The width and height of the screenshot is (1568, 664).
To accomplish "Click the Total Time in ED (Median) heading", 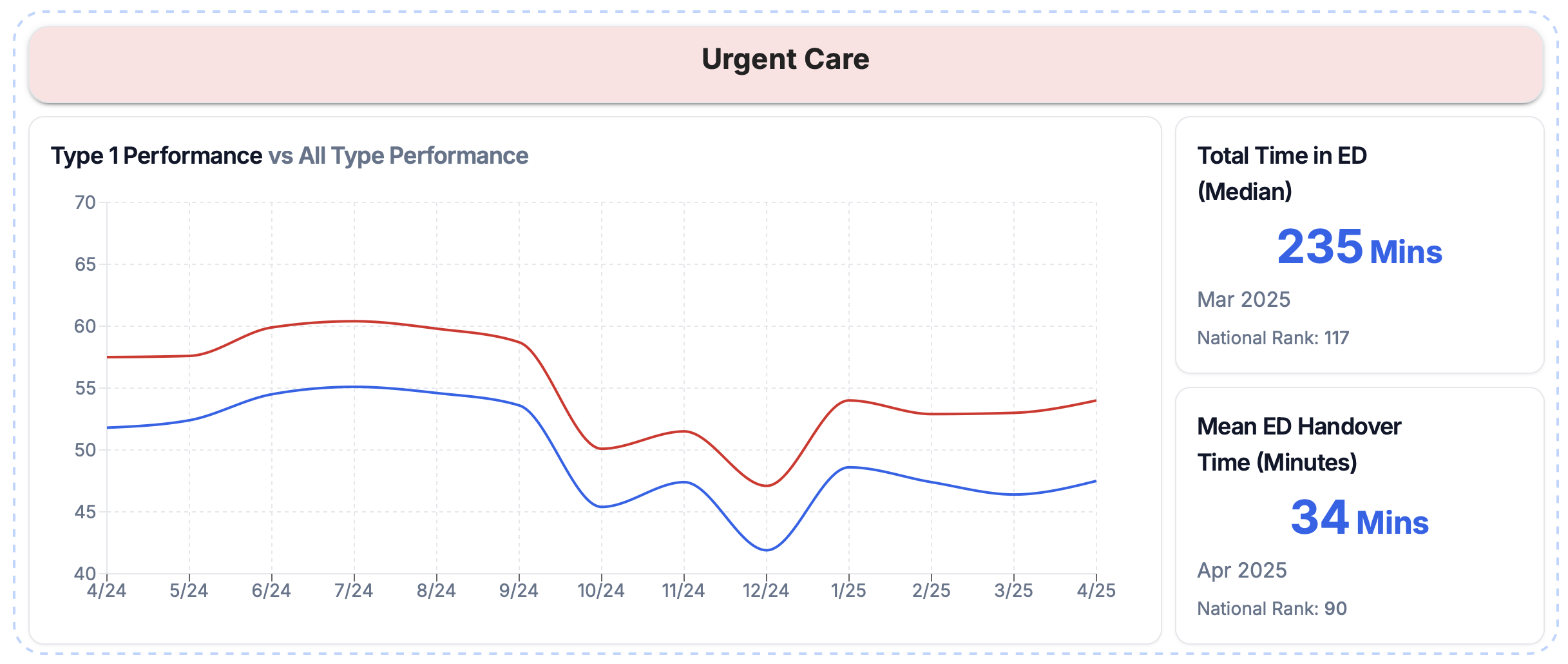I will [1281, 173].
